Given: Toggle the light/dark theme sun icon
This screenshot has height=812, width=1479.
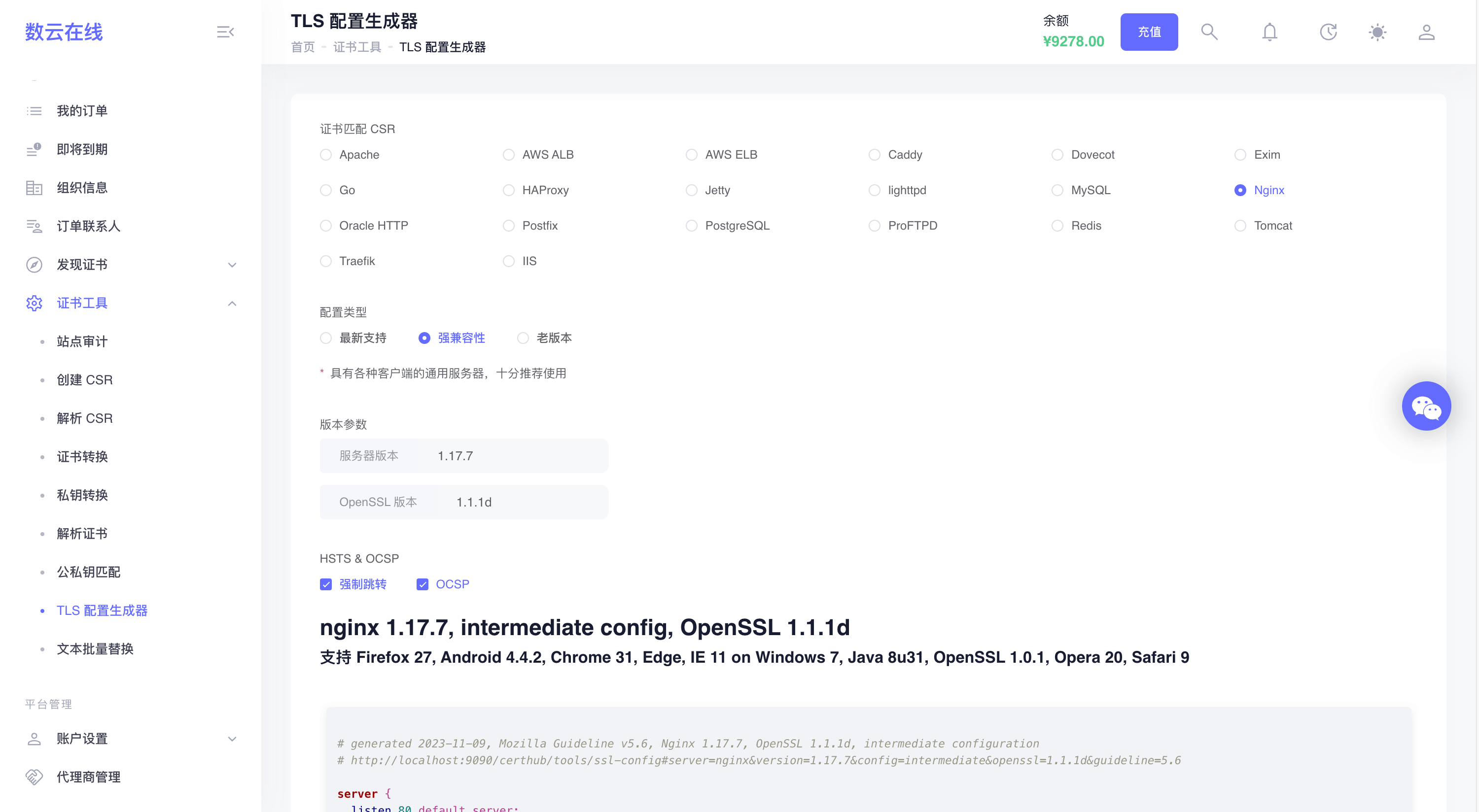Looking at the screenshot, I should [x=1377, y=32].
